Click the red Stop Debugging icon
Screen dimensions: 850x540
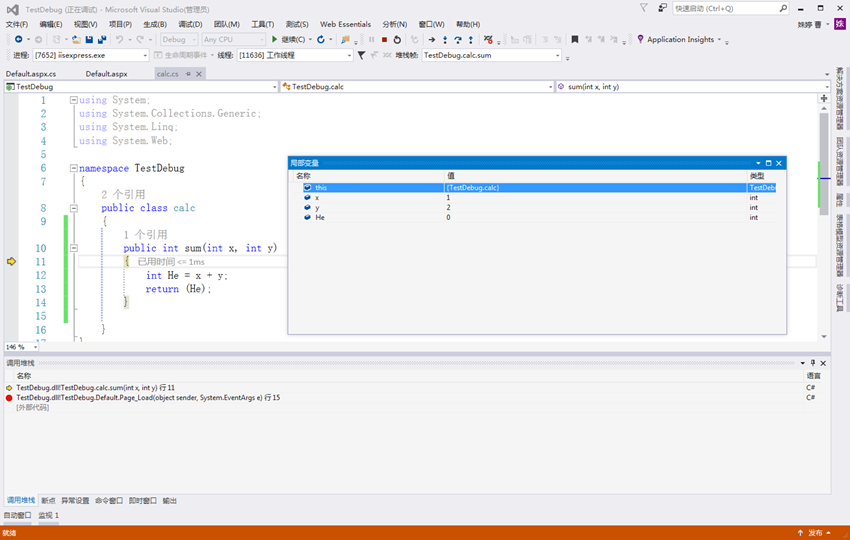384,40
